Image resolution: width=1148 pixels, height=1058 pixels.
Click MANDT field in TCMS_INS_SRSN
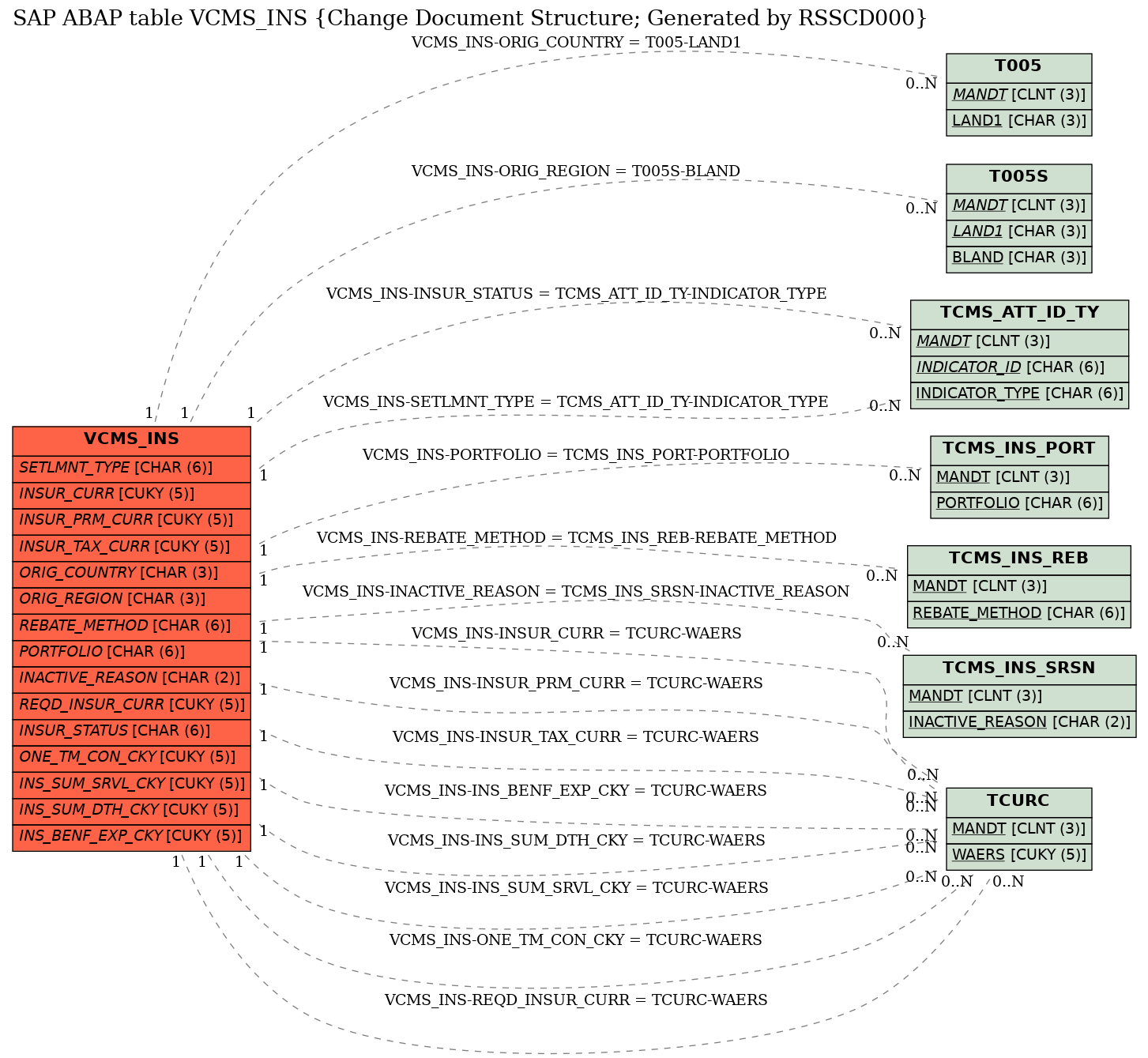1019,698
